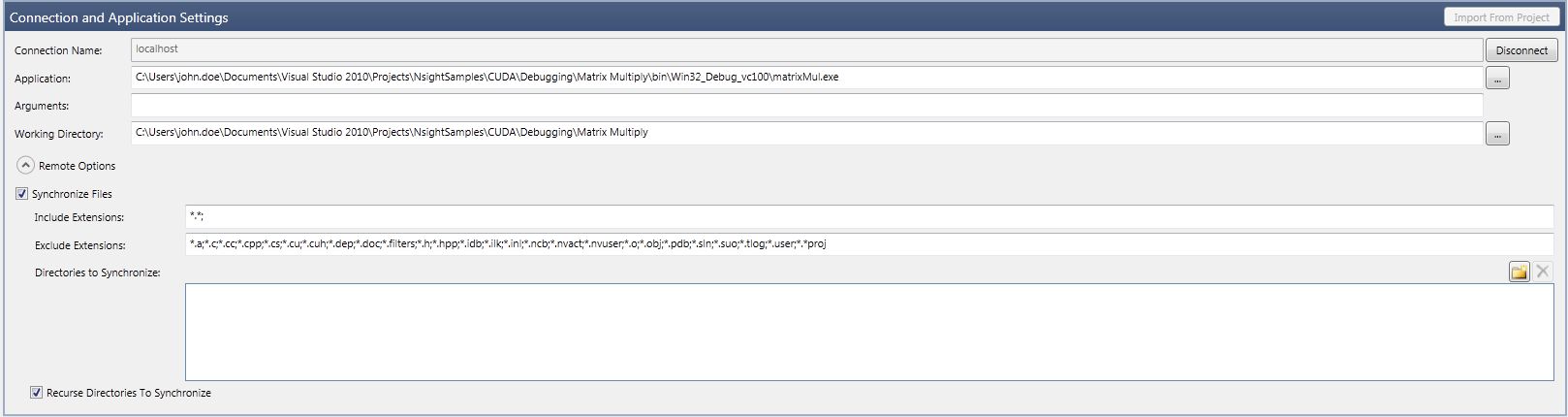Click into the empty Arguments field

pos(806,106)
